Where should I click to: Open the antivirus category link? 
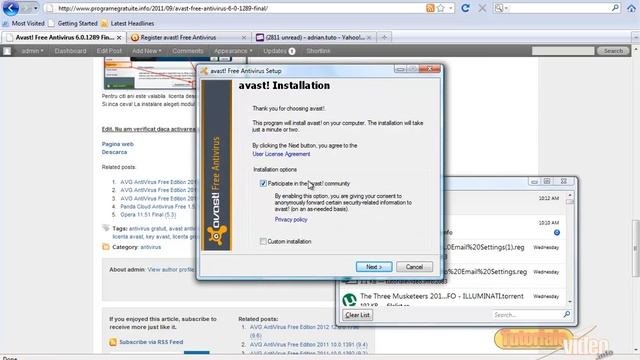click(x=151, y=247)
